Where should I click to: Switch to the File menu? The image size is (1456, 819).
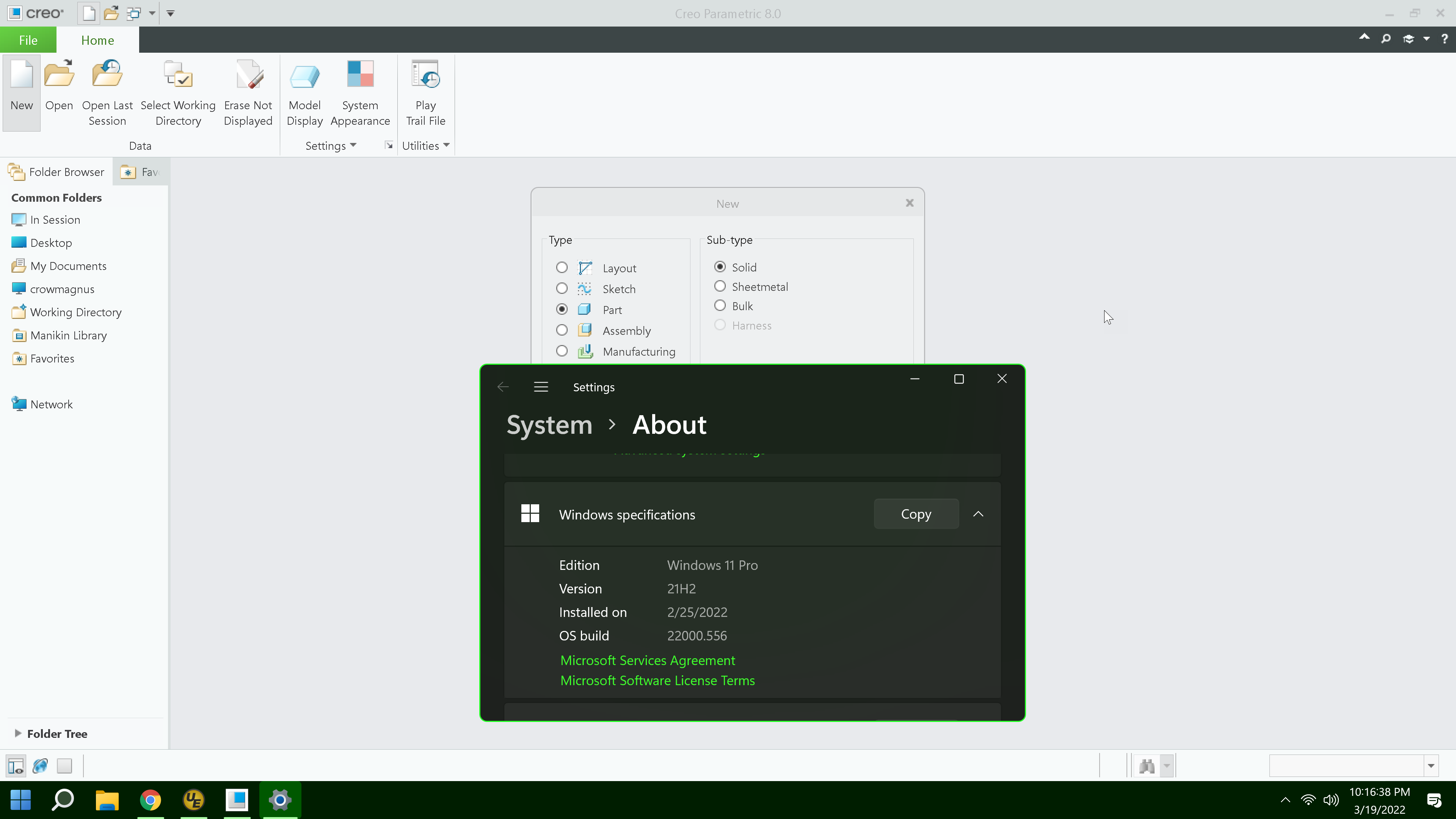click(x=28, y=39)
